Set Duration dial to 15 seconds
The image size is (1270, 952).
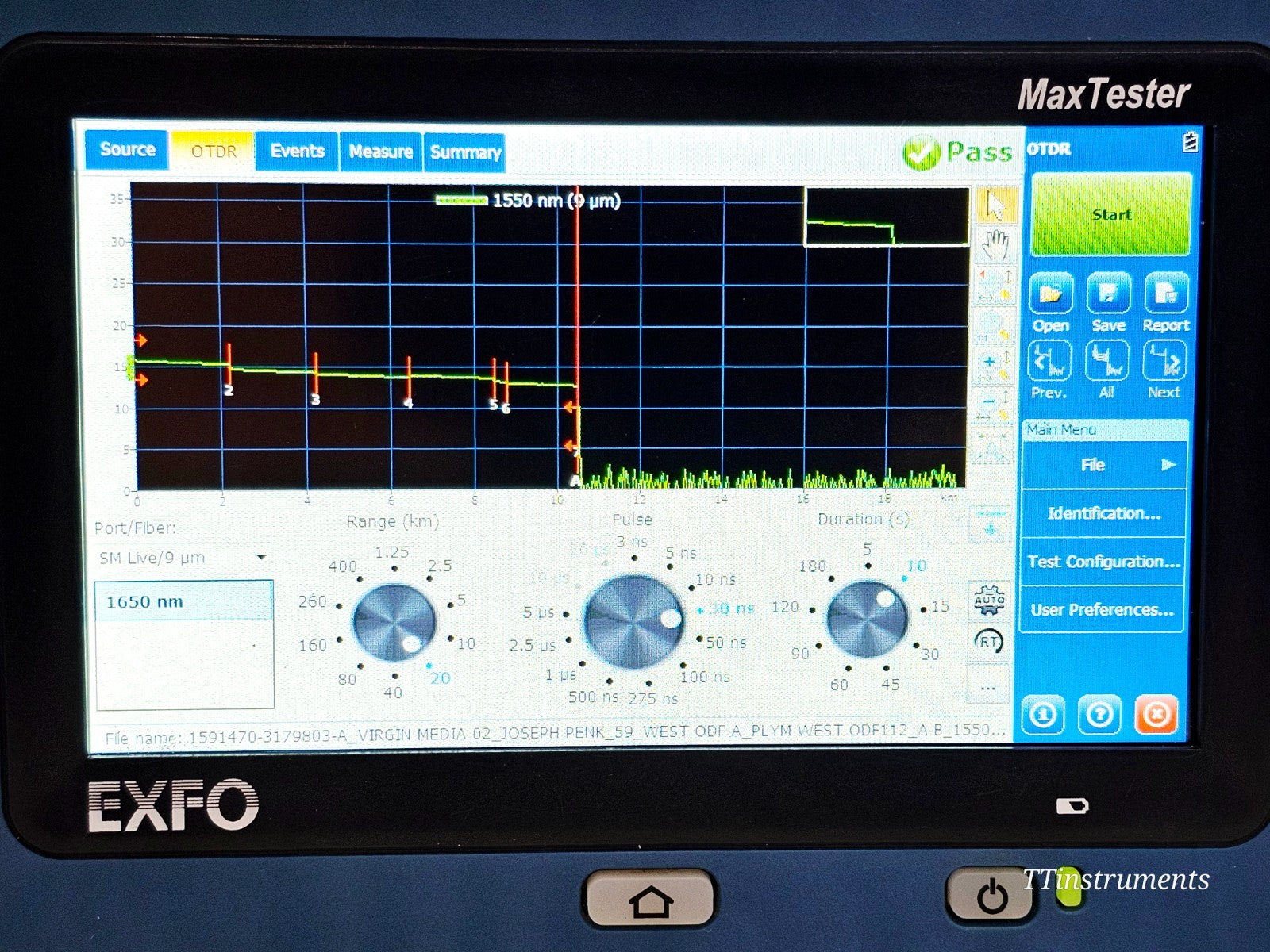pos(940,607)
